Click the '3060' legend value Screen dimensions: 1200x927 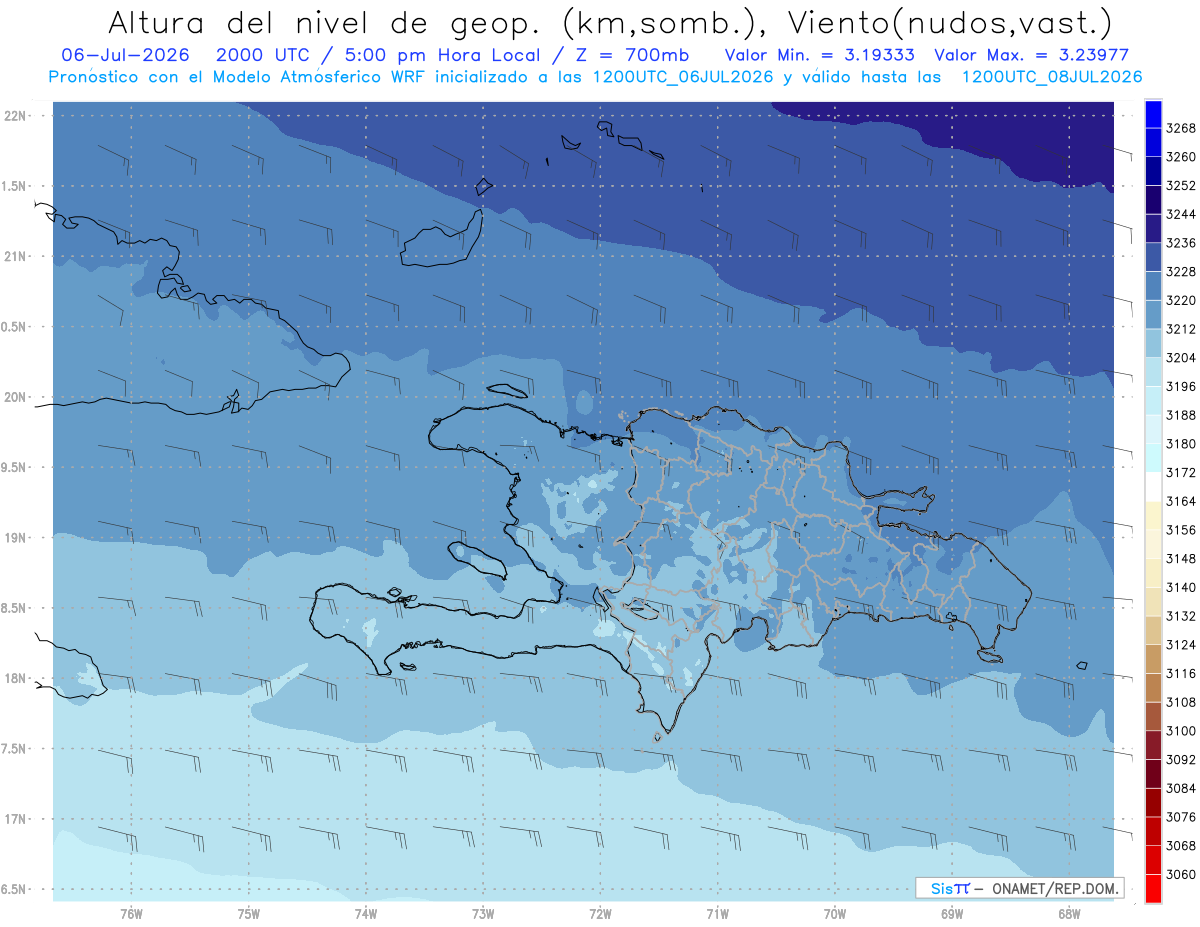click(x=1181, y=874)
